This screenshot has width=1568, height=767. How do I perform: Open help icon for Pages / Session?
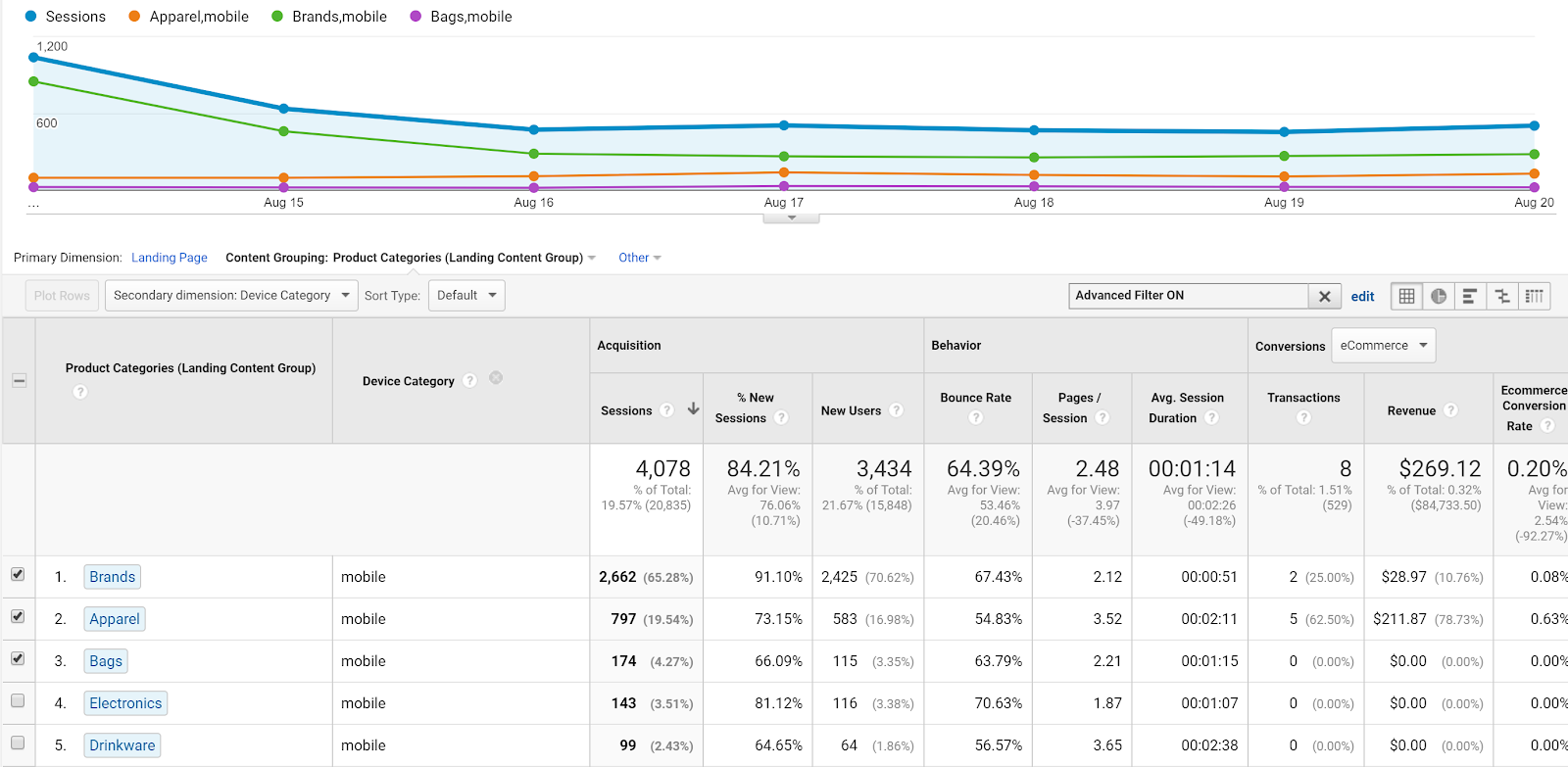1102,417
